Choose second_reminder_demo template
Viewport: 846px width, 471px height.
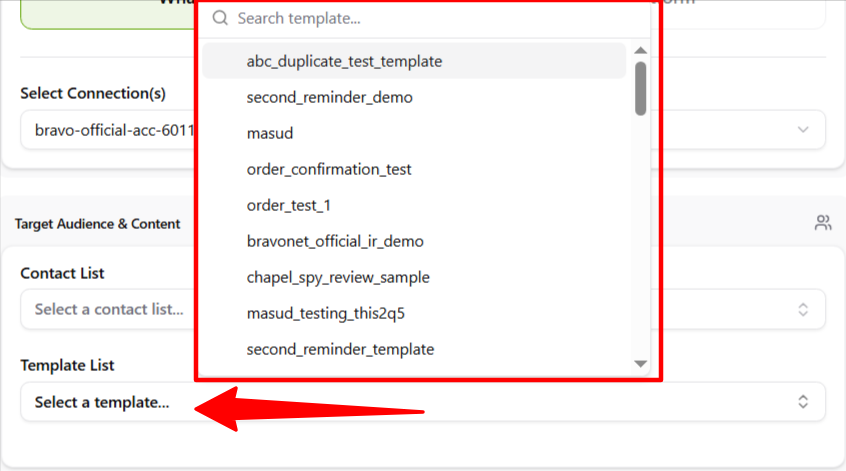[x=329, y=97]
